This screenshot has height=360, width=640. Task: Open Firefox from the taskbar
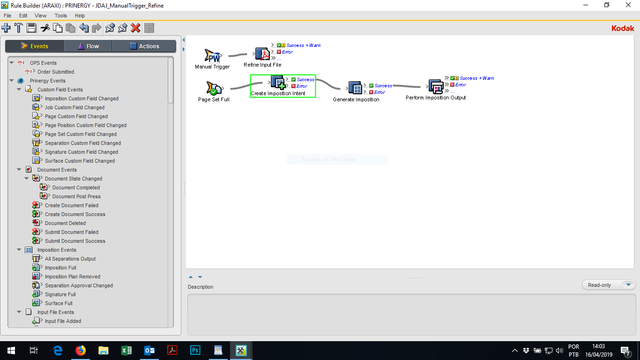[80, 350]
